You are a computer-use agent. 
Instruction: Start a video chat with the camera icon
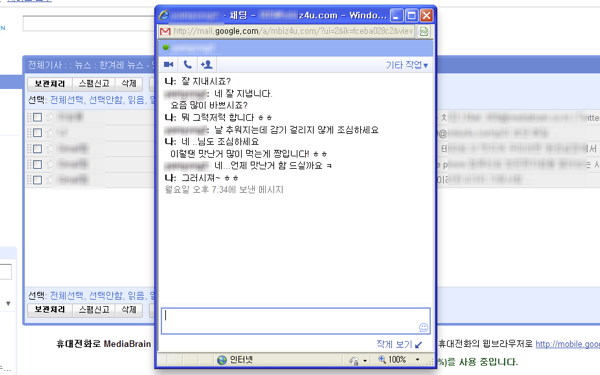(168, 64)
